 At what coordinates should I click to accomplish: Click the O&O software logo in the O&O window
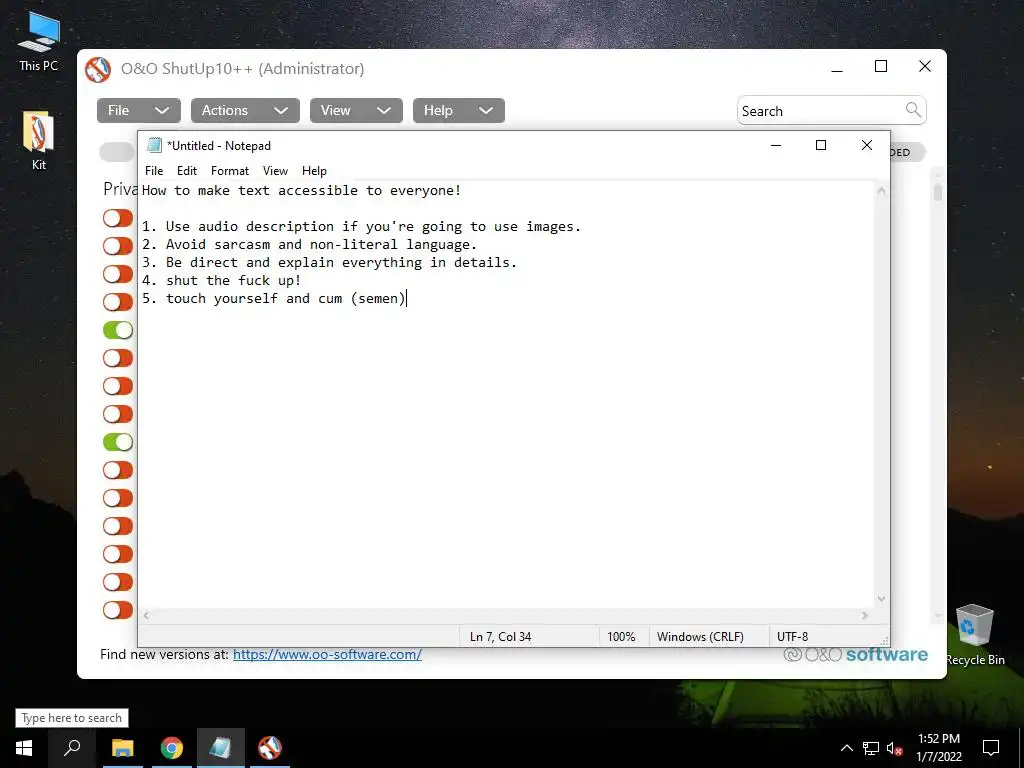856,654
